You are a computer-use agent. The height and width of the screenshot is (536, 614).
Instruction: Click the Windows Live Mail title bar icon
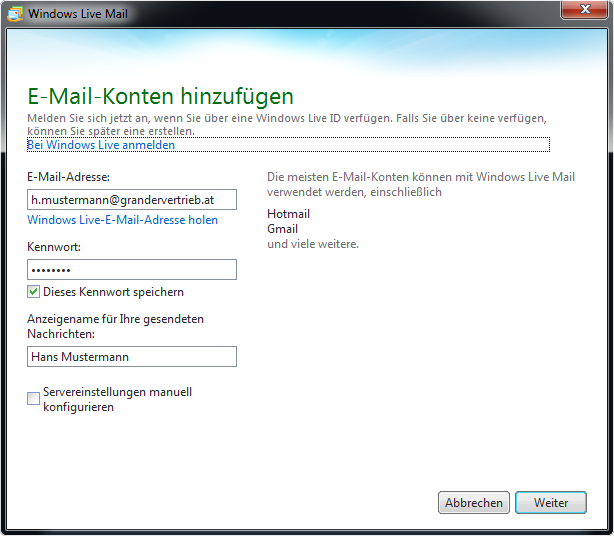[x=15, y=14]
